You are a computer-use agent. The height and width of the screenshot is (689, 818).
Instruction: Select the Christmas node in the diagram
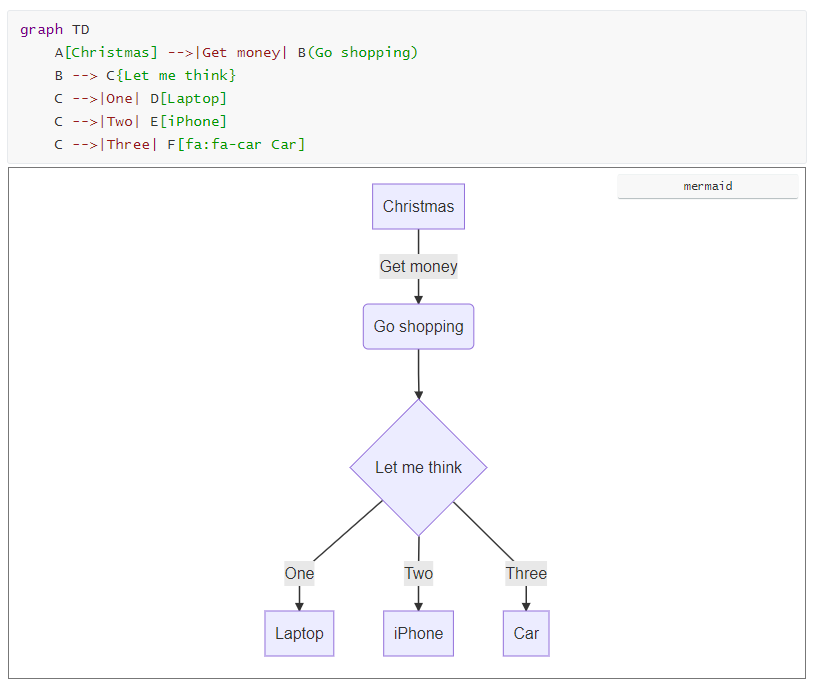pos(418,207)
